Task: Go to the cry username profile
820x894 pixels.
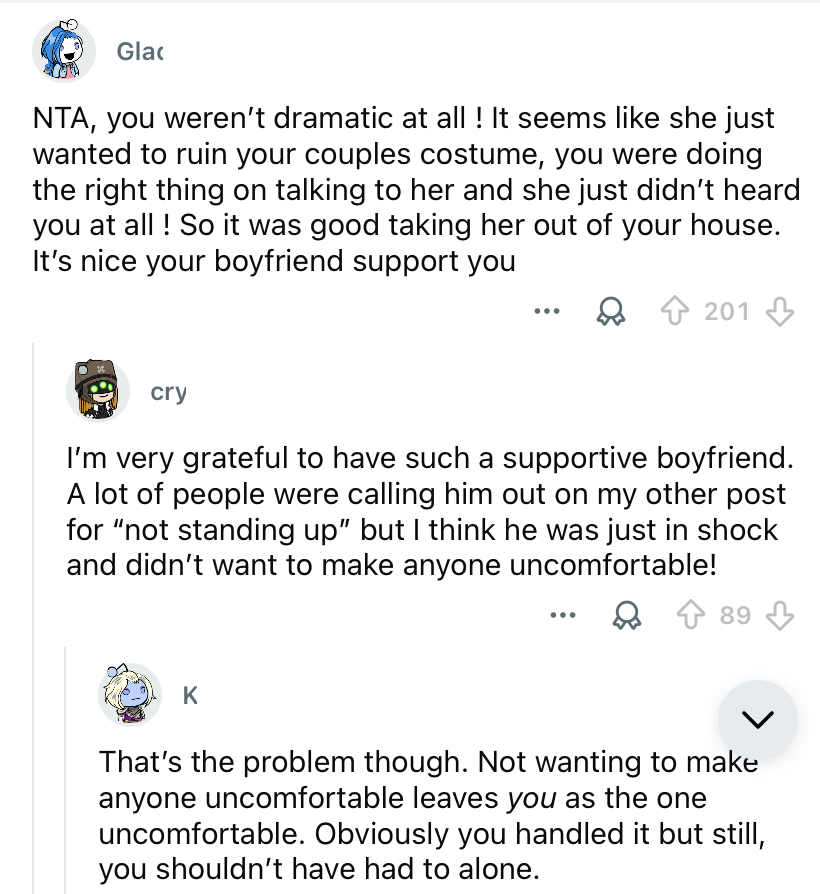Action: click(168, 393)
